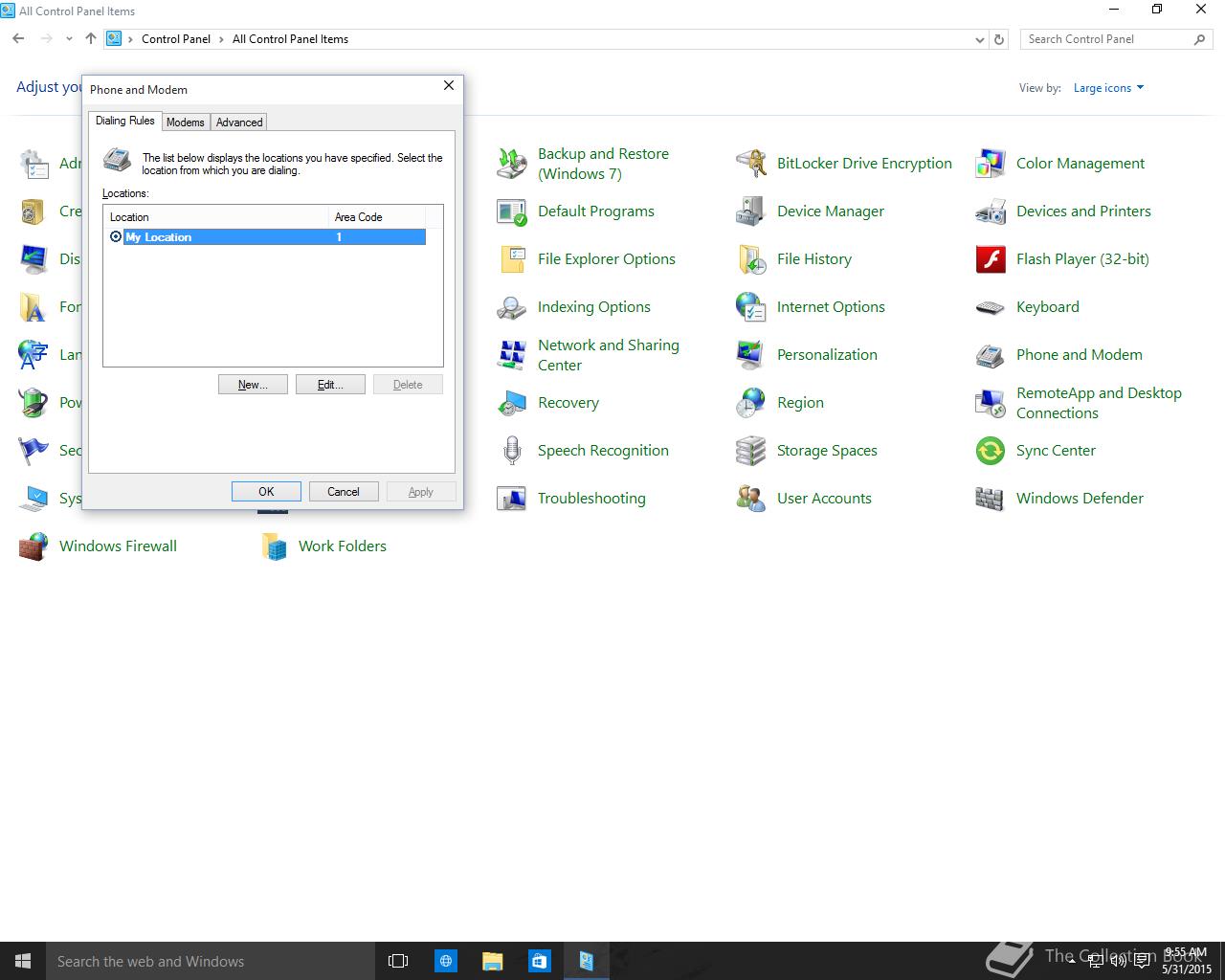Open RemoteApp and Desktop Connections icon
The width and height of the screenshot is (1225, 980).
click(991, 403)
